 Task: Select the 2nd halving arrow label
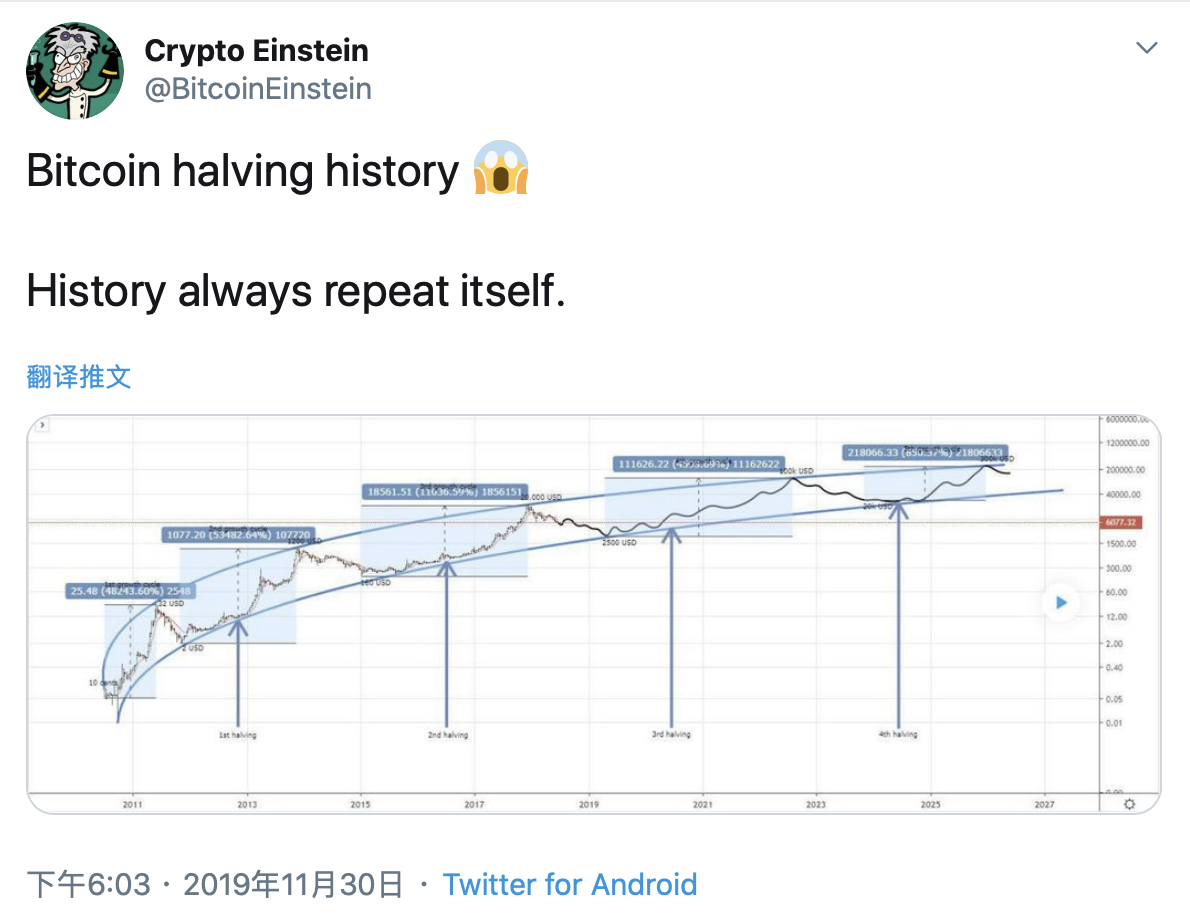pos(447,735)
